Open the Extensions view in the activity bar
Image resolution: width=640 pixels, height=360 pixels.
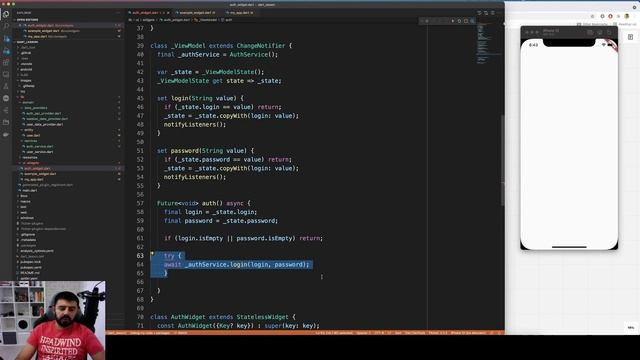click(6, 62)
